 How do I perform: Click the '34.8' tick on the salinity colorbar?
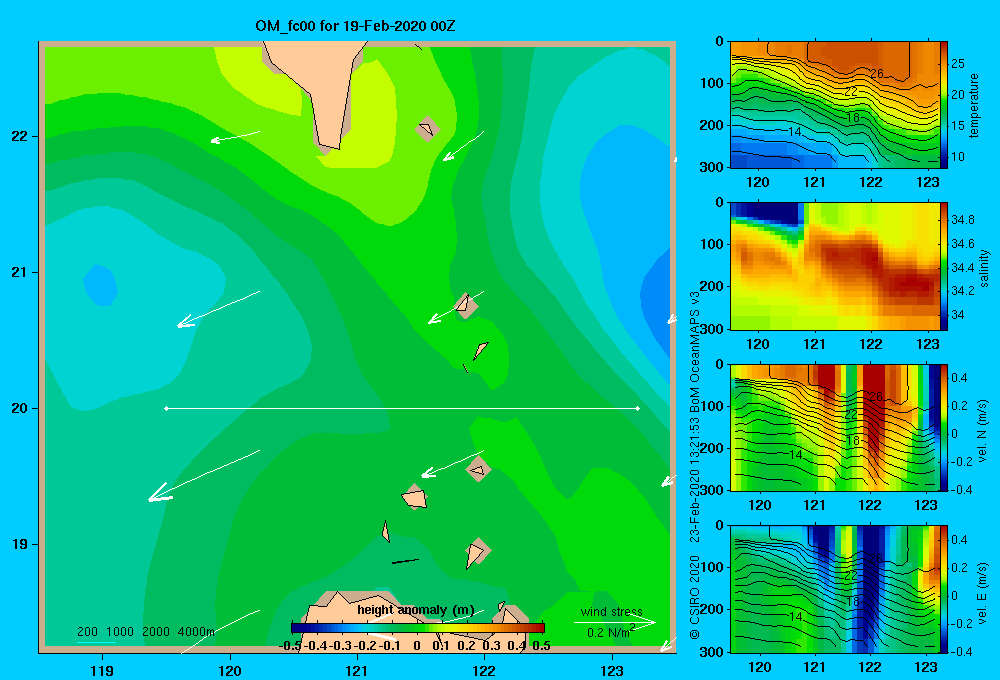click(962, 220)
